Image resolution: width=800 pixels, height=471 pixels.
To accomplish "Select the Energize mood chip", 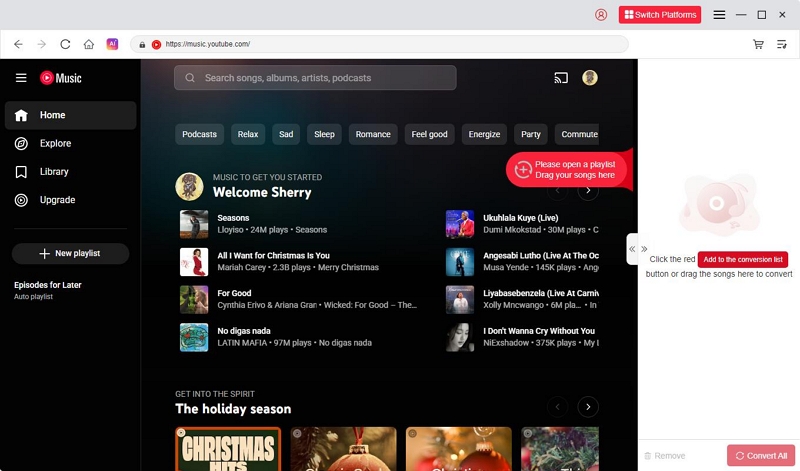I will point(484,134).
